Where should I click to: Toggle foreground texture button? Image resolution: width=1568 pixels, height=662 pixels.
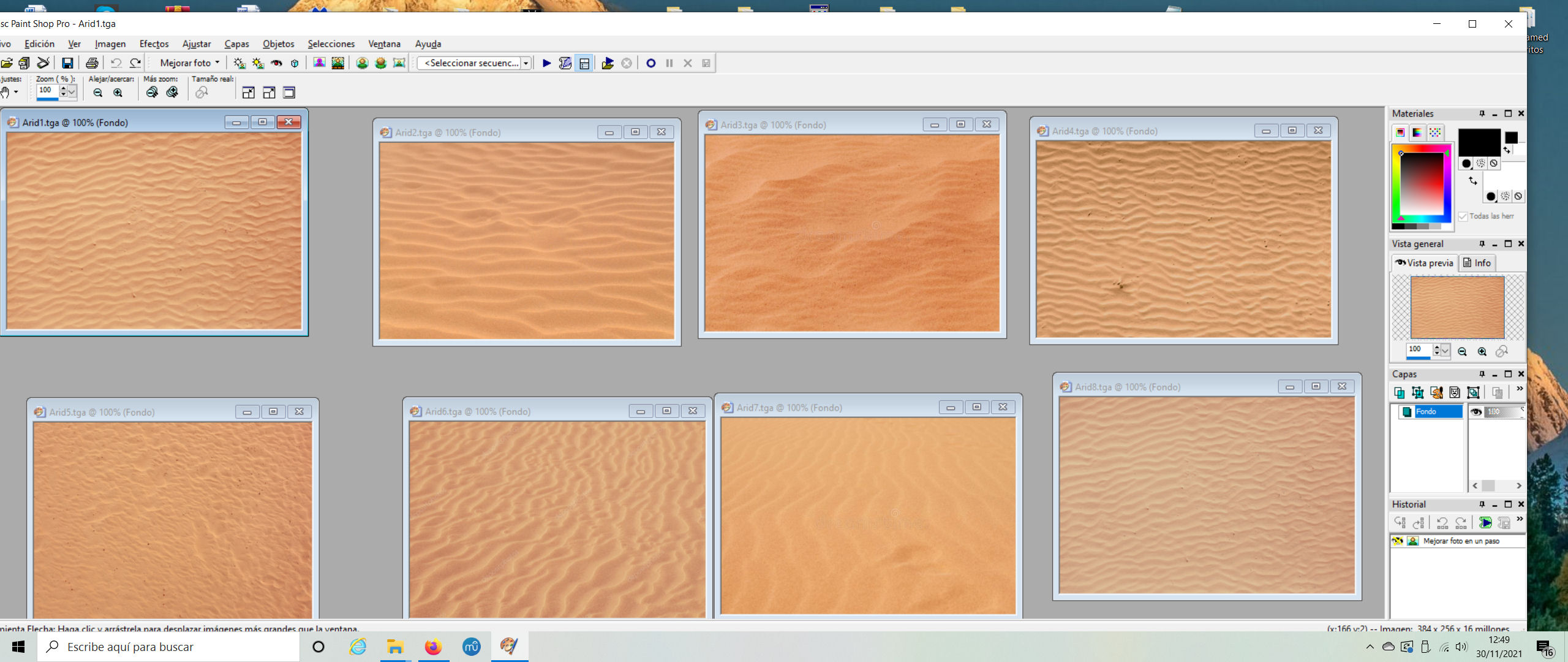coord(1480,164)
